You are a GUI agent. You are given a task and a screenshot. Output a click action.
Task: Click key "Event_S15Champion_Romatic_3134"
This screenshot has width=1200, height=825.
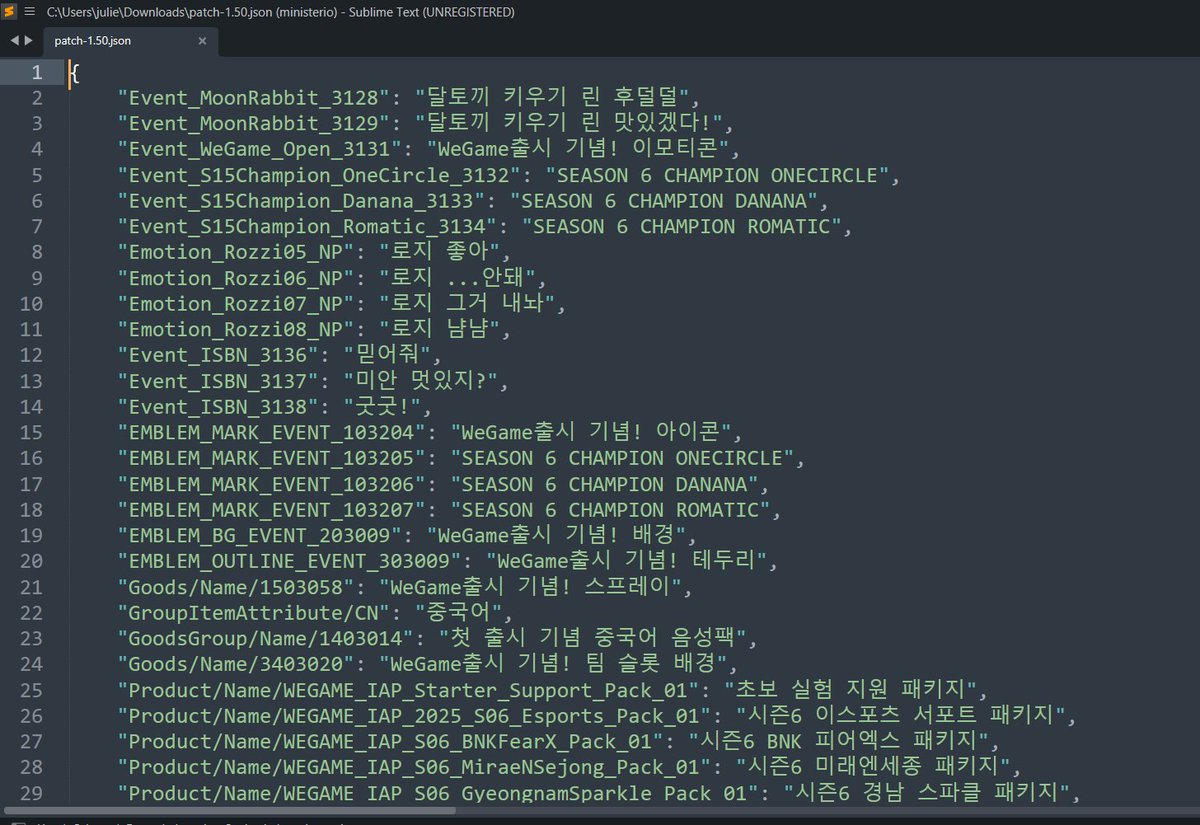[x=306, y=227]
